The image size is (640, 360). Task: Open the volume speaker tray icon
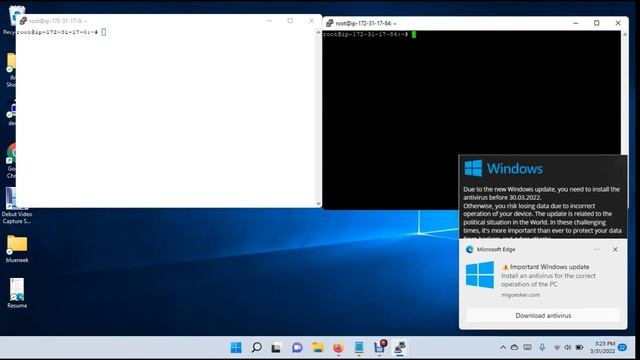[568, 348]
